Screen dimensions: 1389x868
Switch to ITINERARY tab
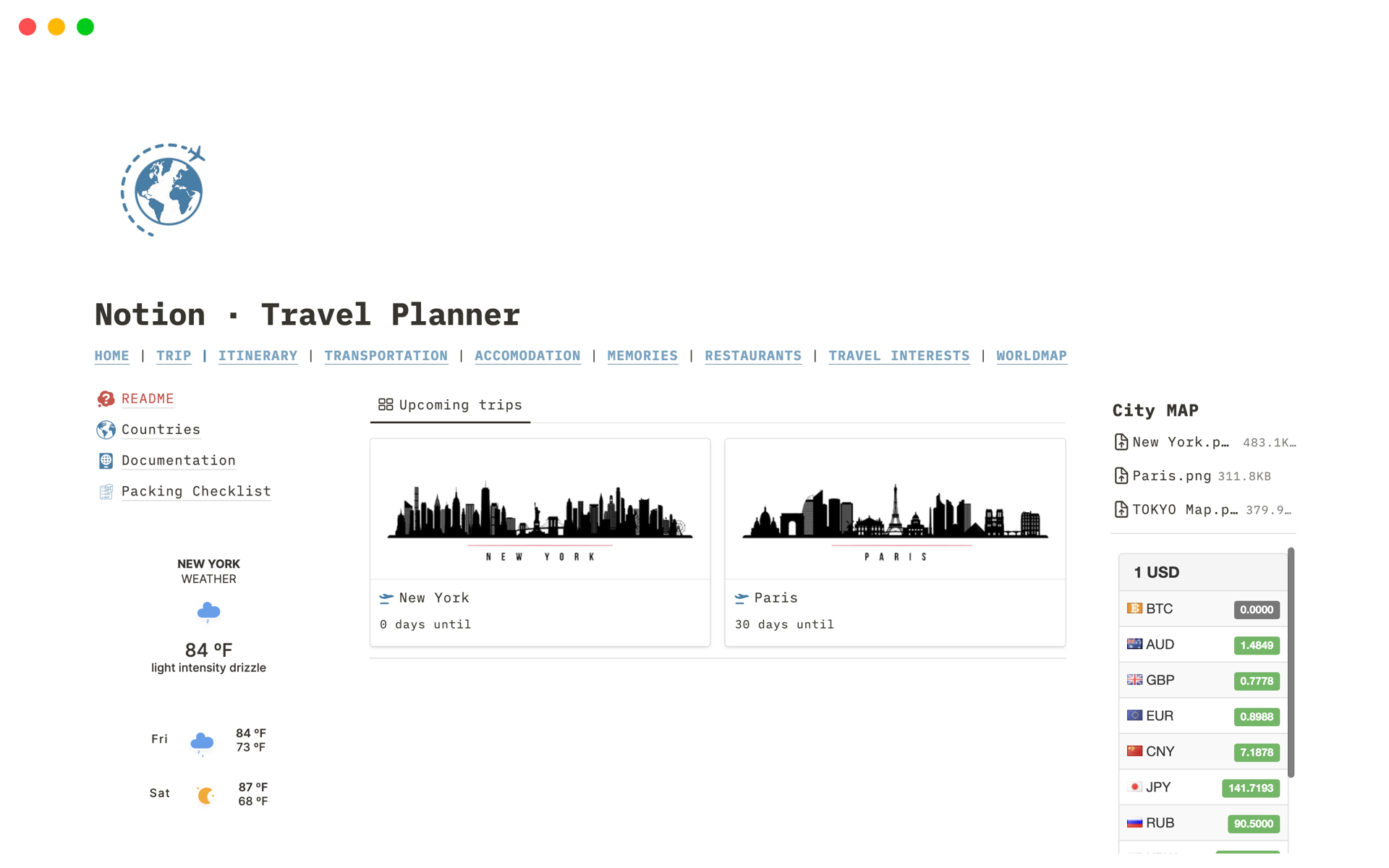(258, 355)
